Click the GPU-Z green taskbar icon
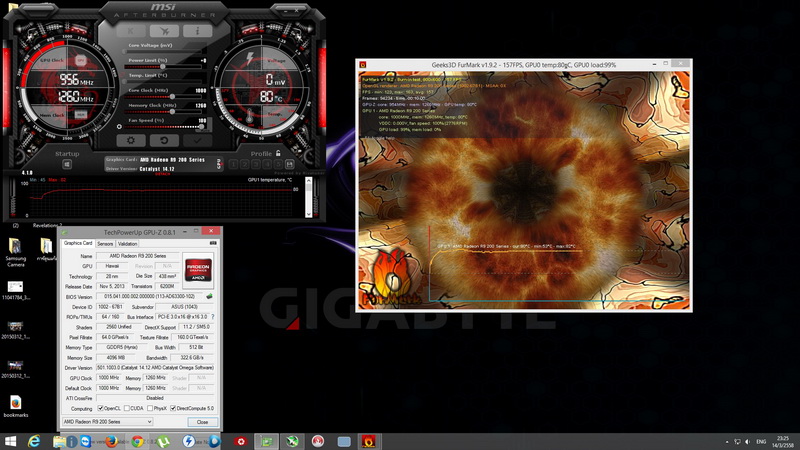The image size is (800, 450). [x=266, y=441]
